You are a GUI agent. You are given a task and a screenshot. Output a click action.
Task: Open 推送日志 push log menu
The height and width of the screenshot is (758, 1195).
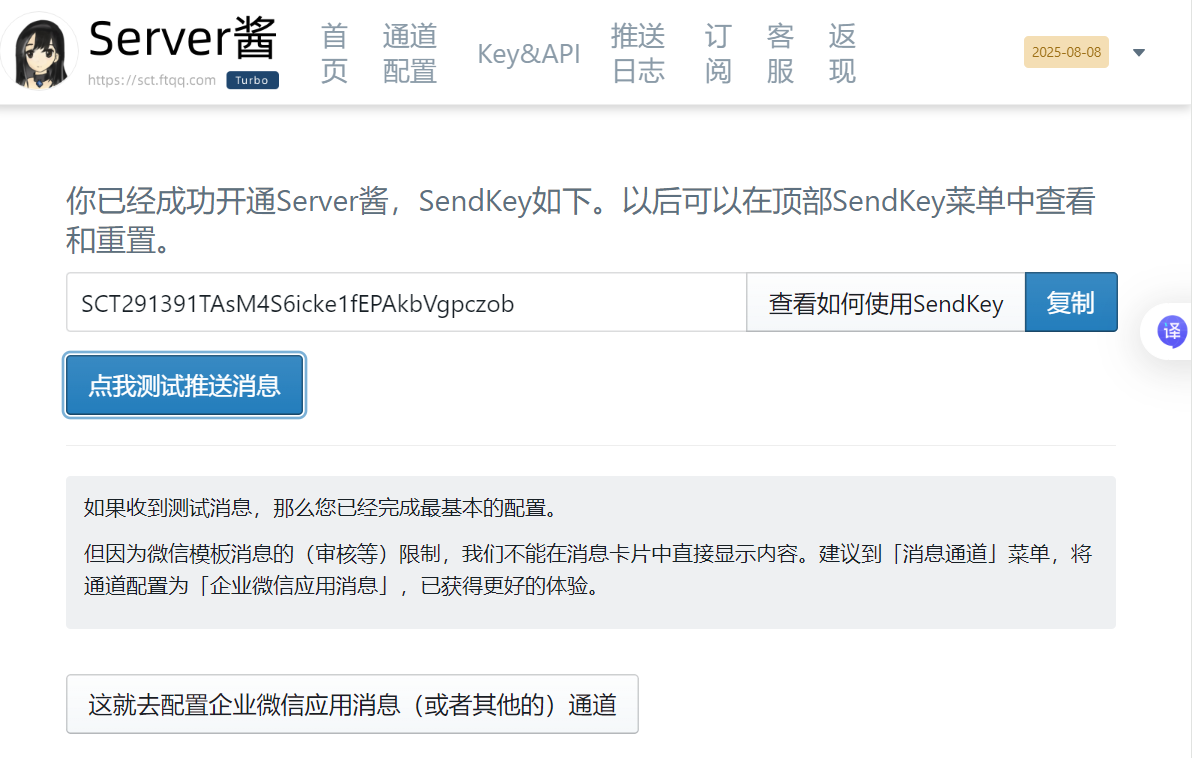coord(638,53)
